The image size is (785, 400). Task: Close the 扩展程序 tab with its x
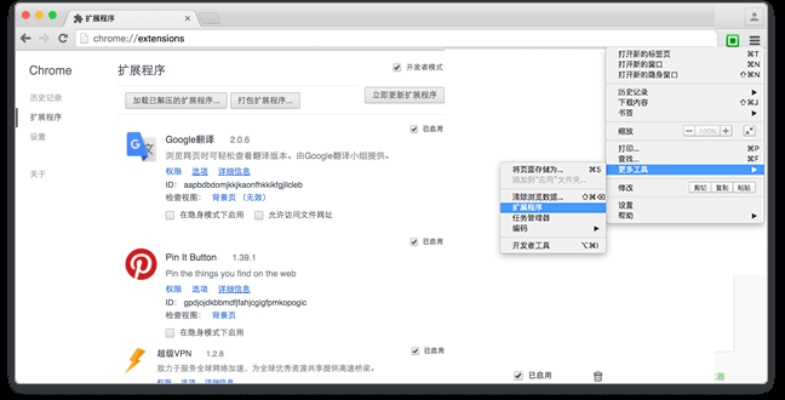point(188,19)
